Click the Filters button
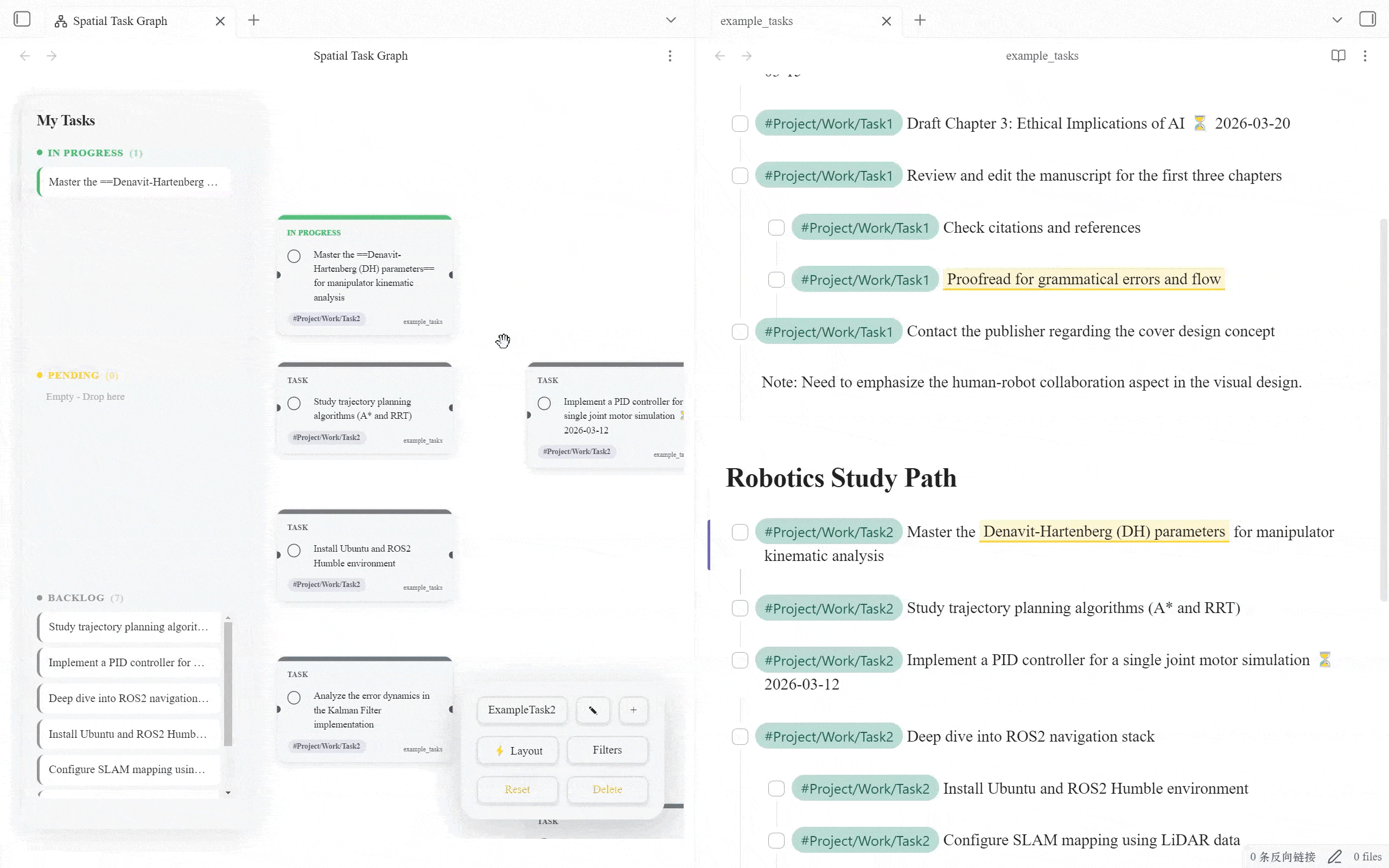Viewport: 1389px width, 868px height. pyautogui.click(x=607, y=750)
